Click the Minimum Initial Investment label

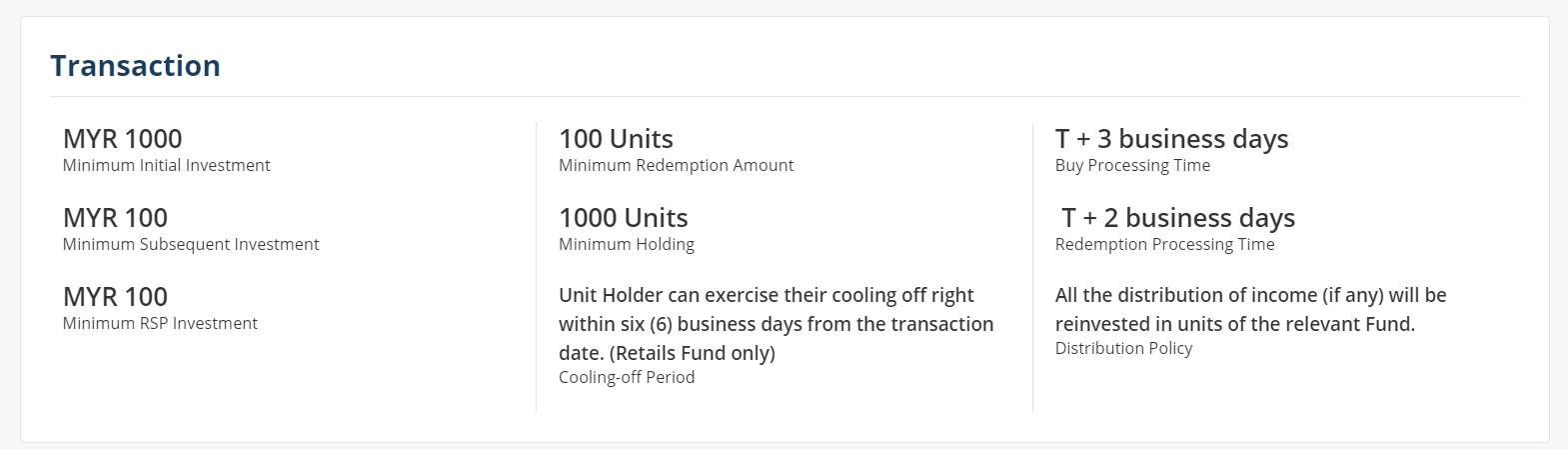tap(166, 165)
